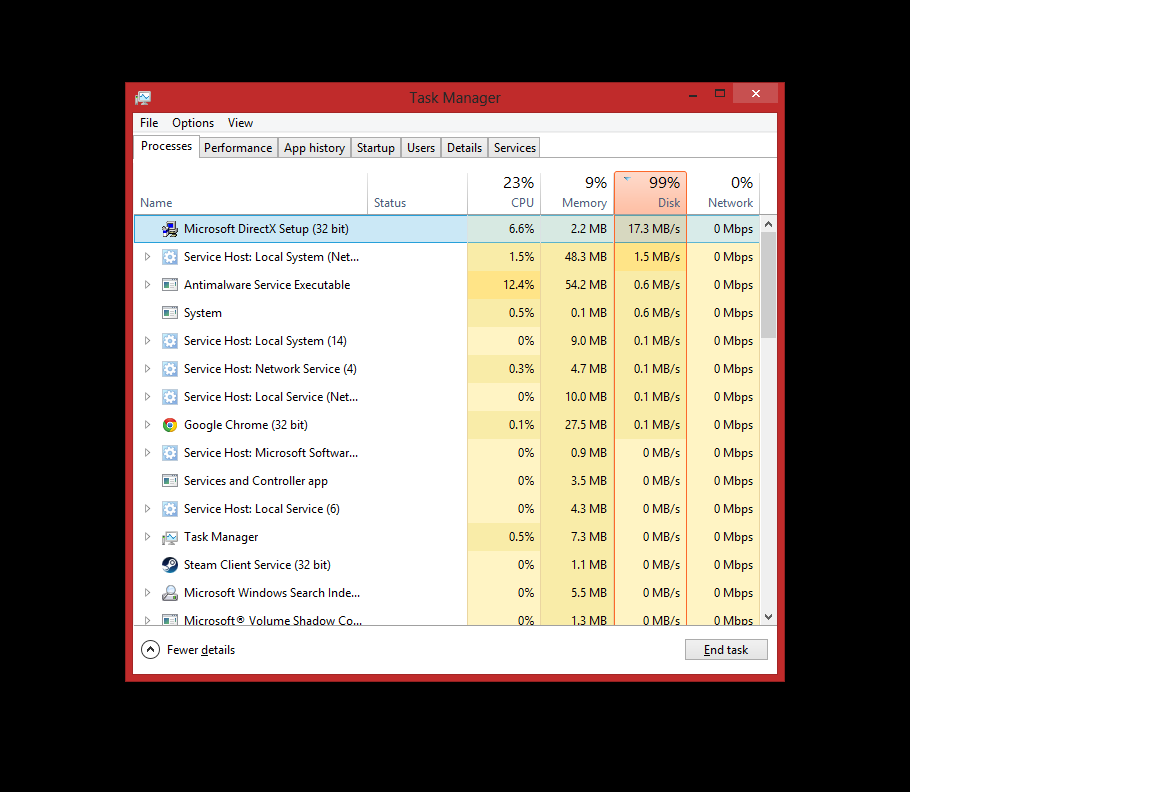Open the File menu
Screen dimensions: 1152x792
(x=149, y=123)
